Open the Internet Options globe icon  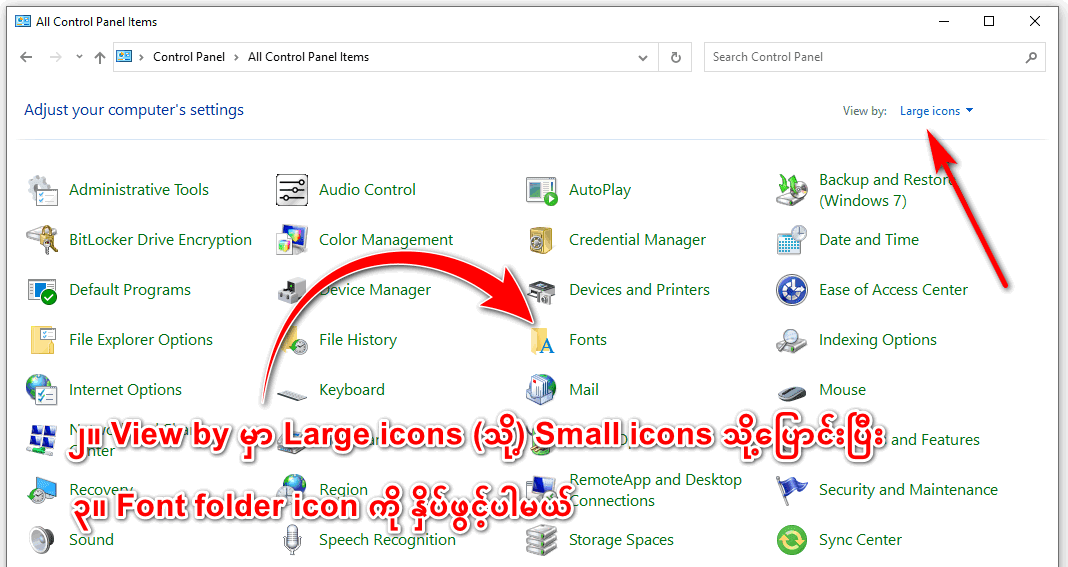42,390
